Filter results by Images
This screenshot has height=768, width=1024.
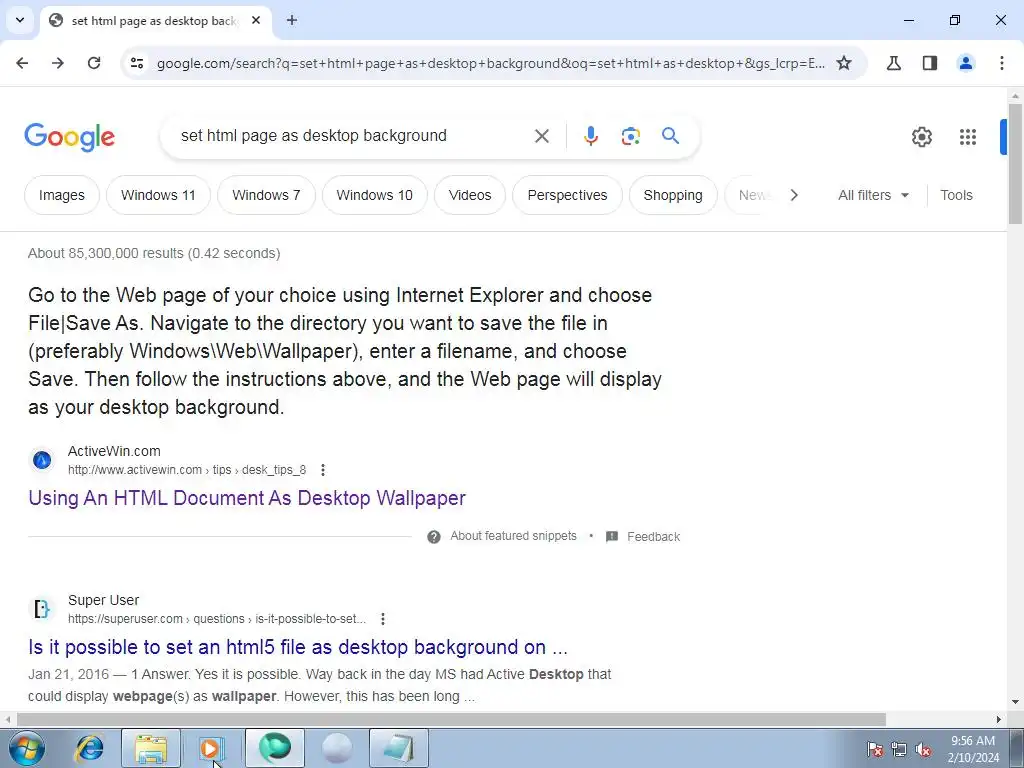(x=61, y=195)
